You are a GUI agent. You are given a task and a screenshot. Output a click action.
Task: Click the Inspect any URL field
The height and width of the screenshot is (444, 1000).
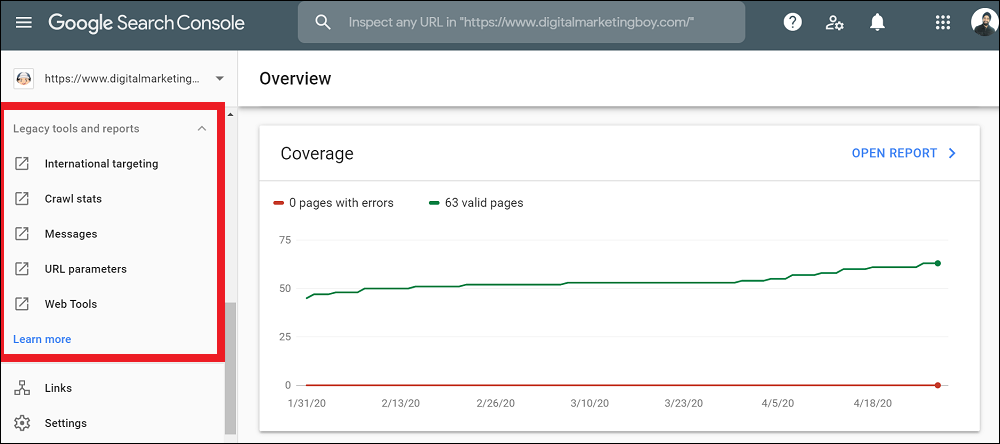[521, 22]
